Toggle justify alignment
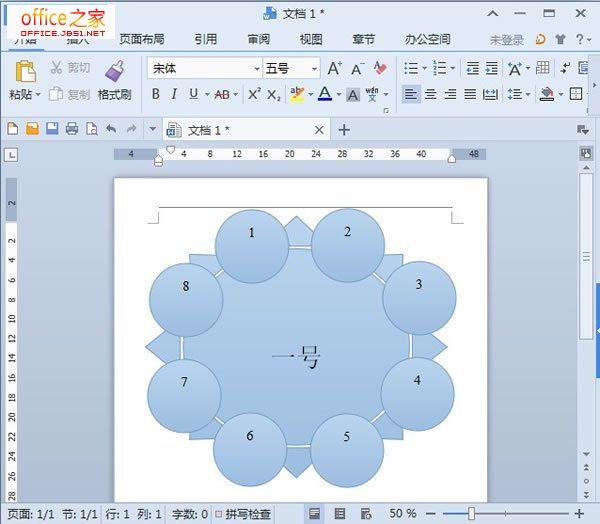The image size is (600, 524). (470, 94)
